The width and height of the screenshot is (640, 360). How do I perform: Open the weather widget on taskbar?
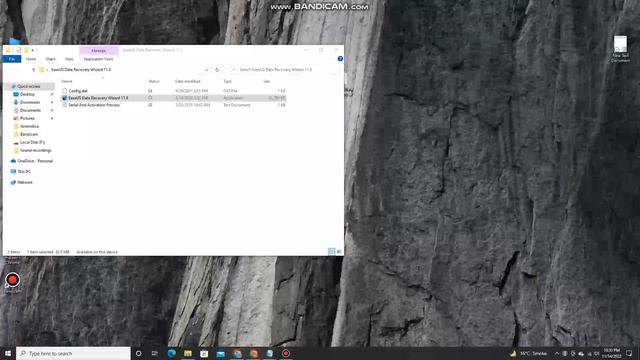(x=529, y=353)
